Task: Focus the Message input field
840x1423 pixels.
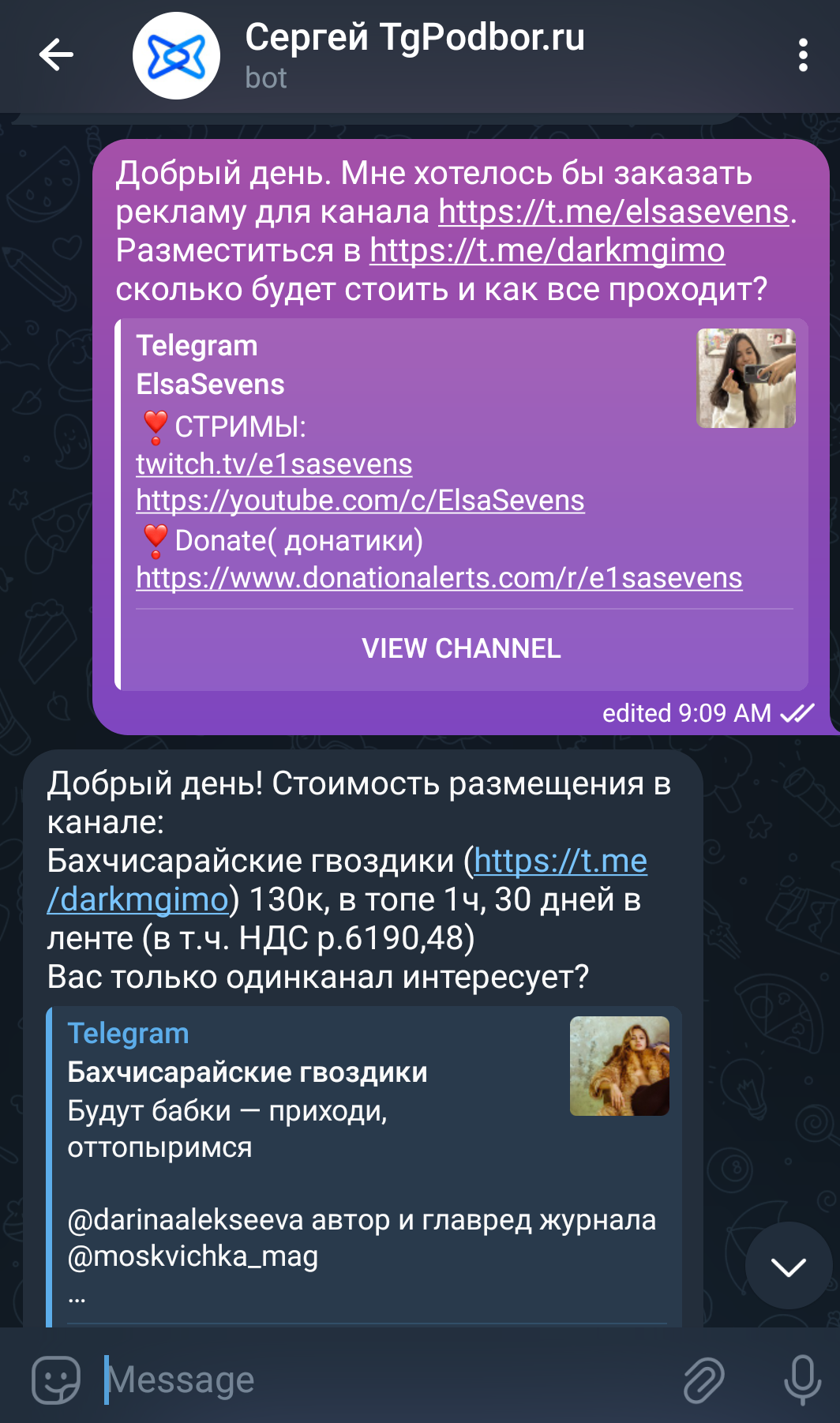Action: tap(379, 1380)
